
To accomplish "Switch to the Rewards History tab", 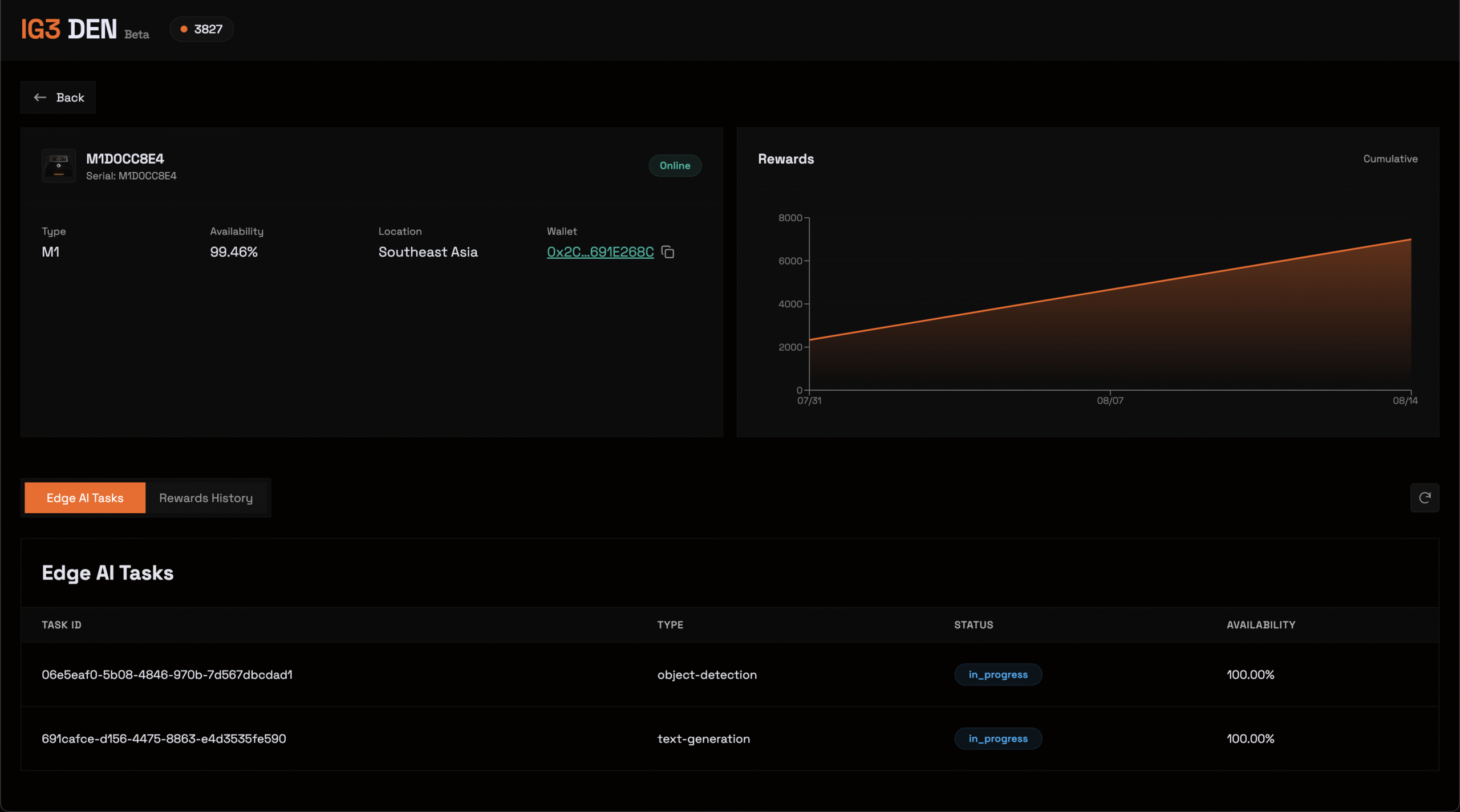I will (x=205, y=498).
